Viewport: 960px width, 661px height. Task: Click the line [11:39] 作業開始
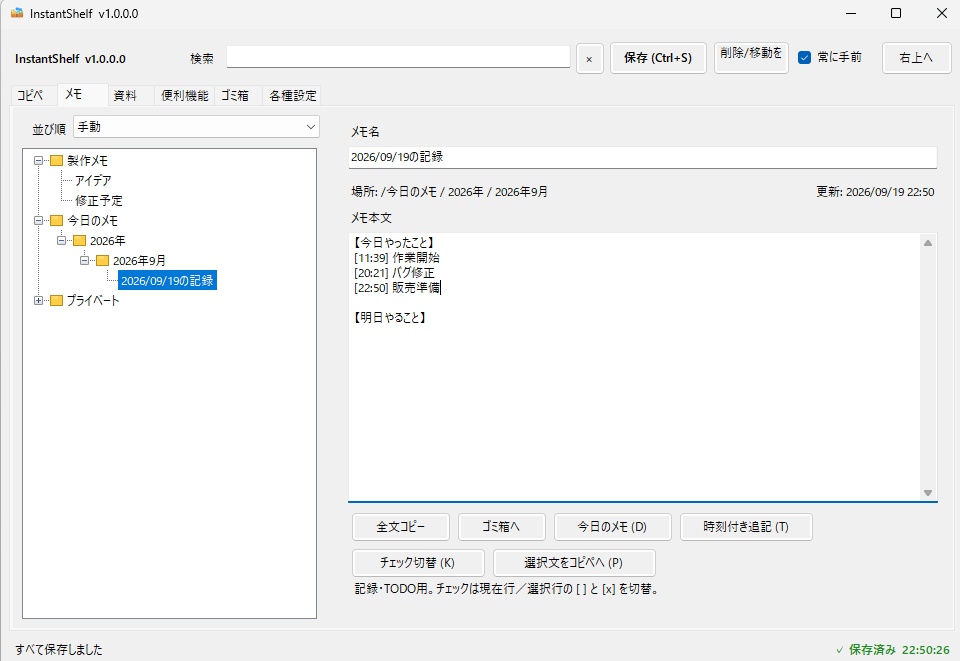(x=397, y=258)
